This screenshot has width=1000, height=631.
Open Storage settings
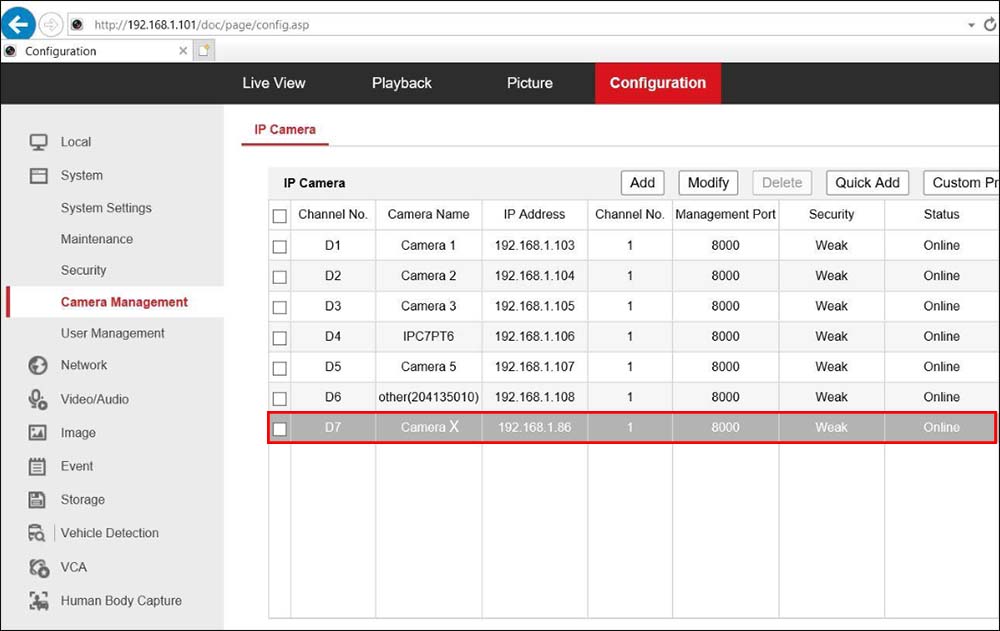82,499
